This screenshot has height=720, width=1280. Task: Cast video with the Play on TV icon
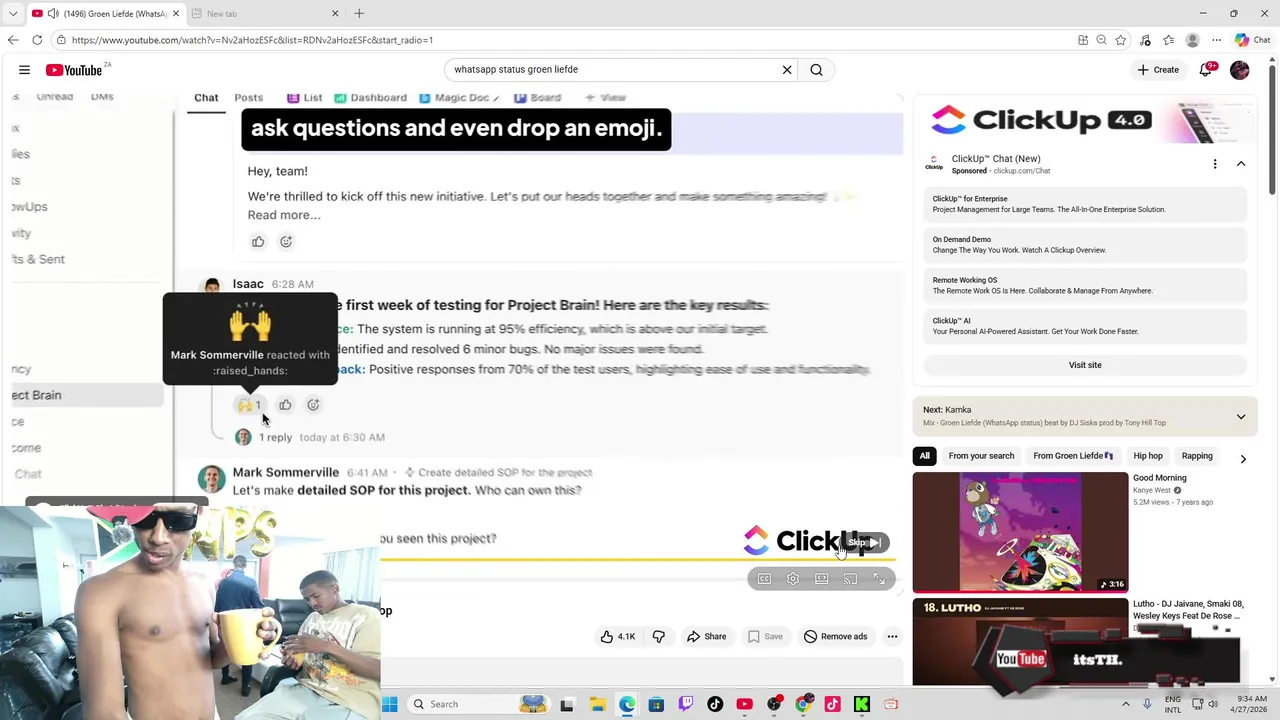click(x=850, y=579)
